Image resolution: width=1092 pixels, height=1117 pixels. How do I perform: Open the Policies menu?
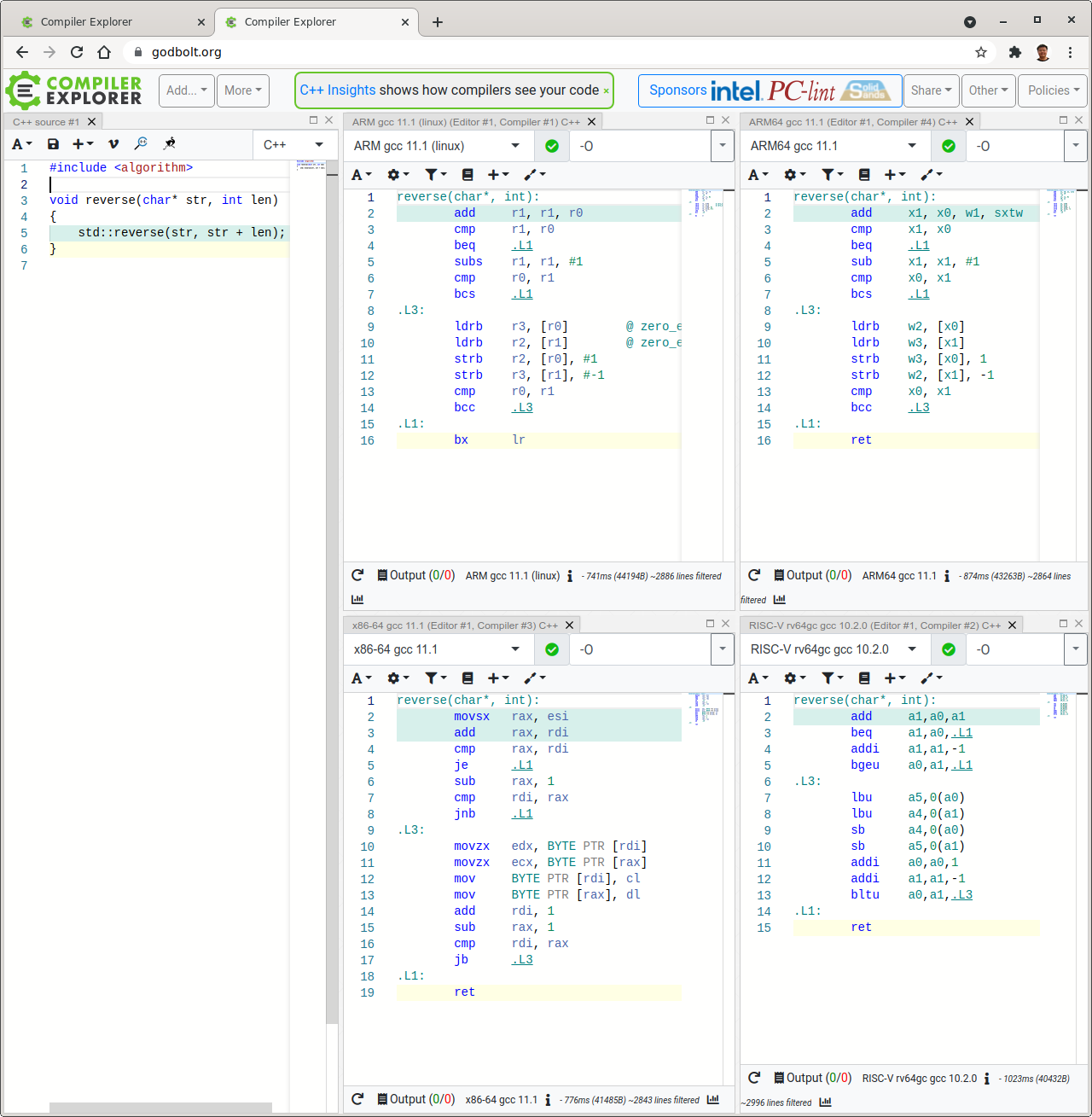1053,90
